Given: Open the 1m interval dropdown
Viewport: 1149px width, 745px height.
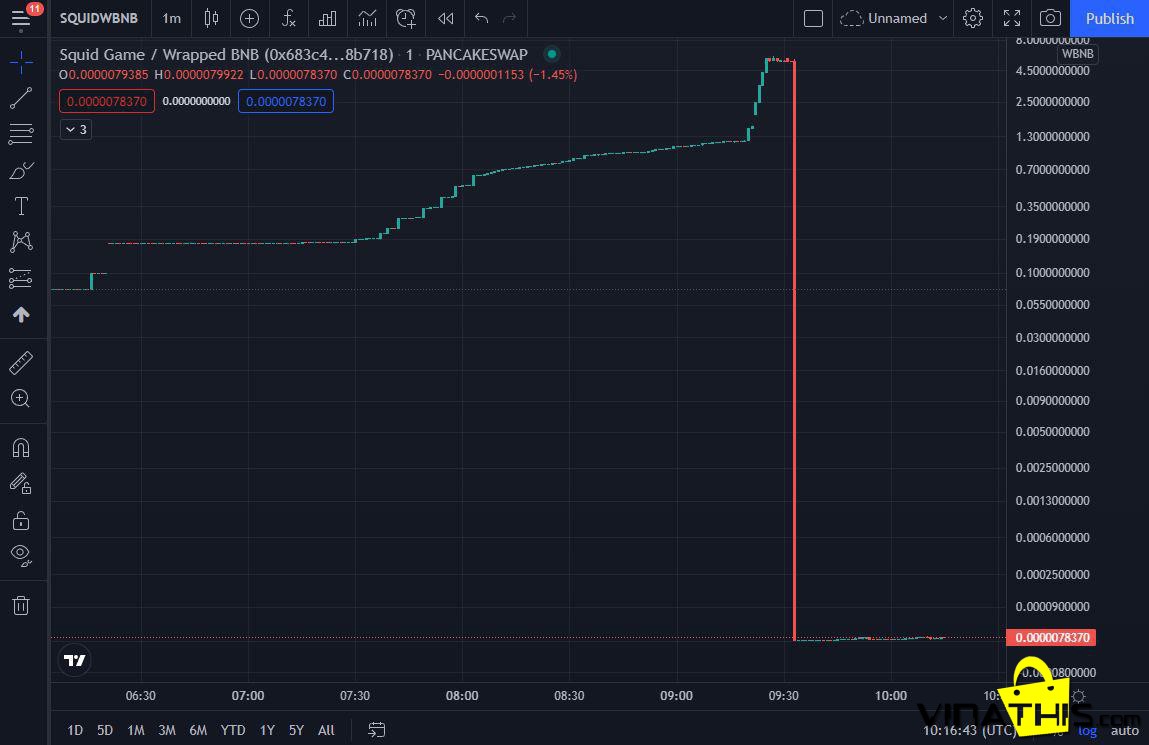Looking at the screenshot, I should (171, 18).
